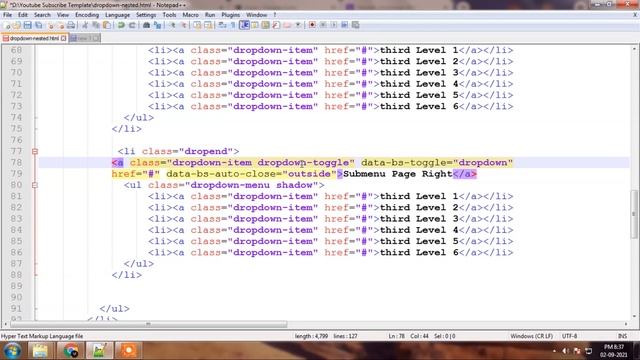Screen dimensions: 640x360
Task: Print the document from the toolbar
Action: click(71, 25)
